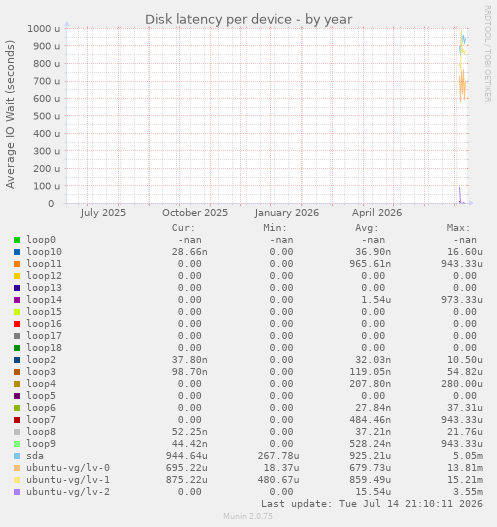Click the 'Avg:' column header
This screenshot has width=497, height=527.
coord(367,228)
